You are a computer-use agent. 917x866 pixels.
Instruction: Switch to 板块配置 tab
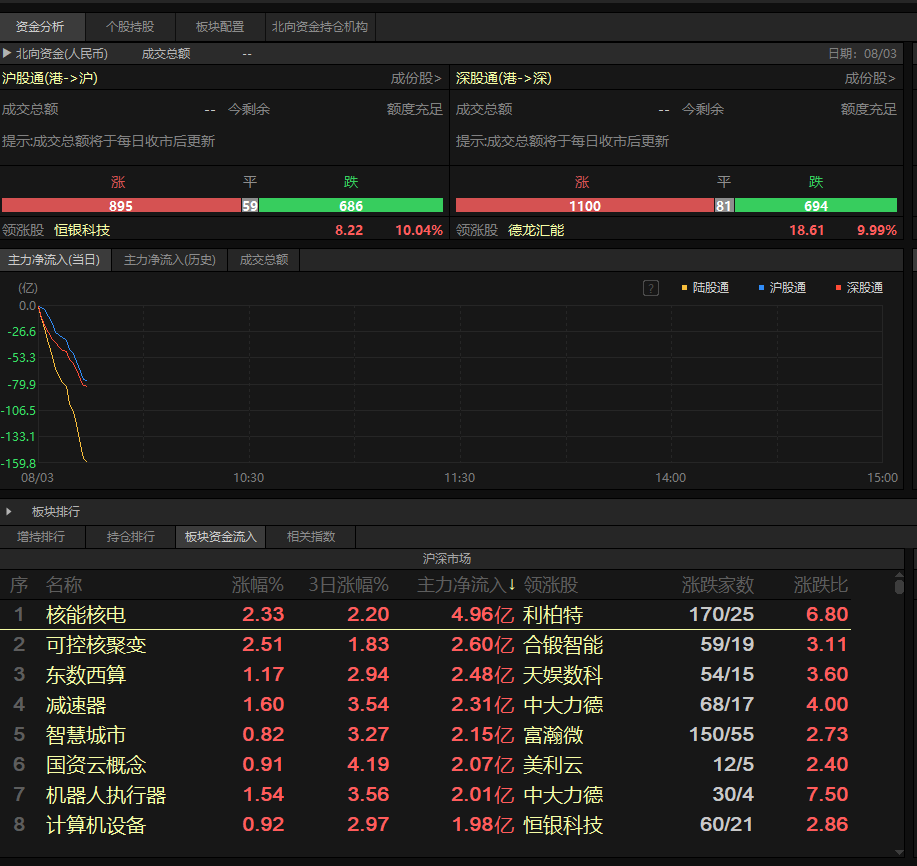[220, 27]
